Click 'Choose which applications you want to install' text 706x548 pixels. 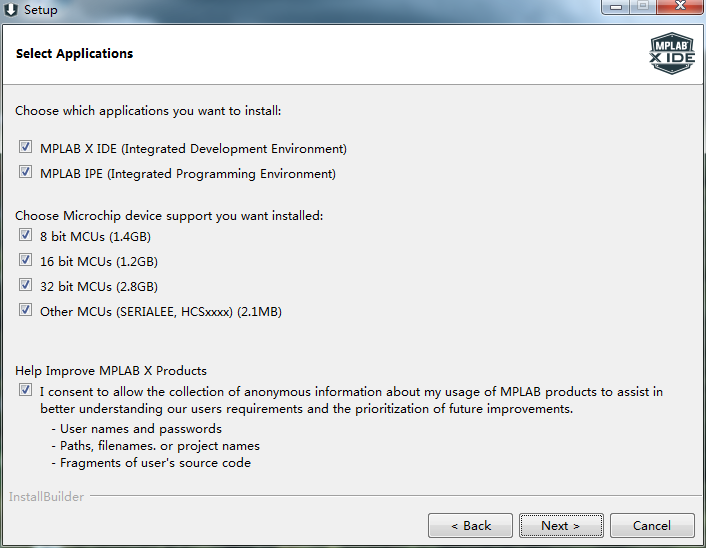tap(148, 111)
